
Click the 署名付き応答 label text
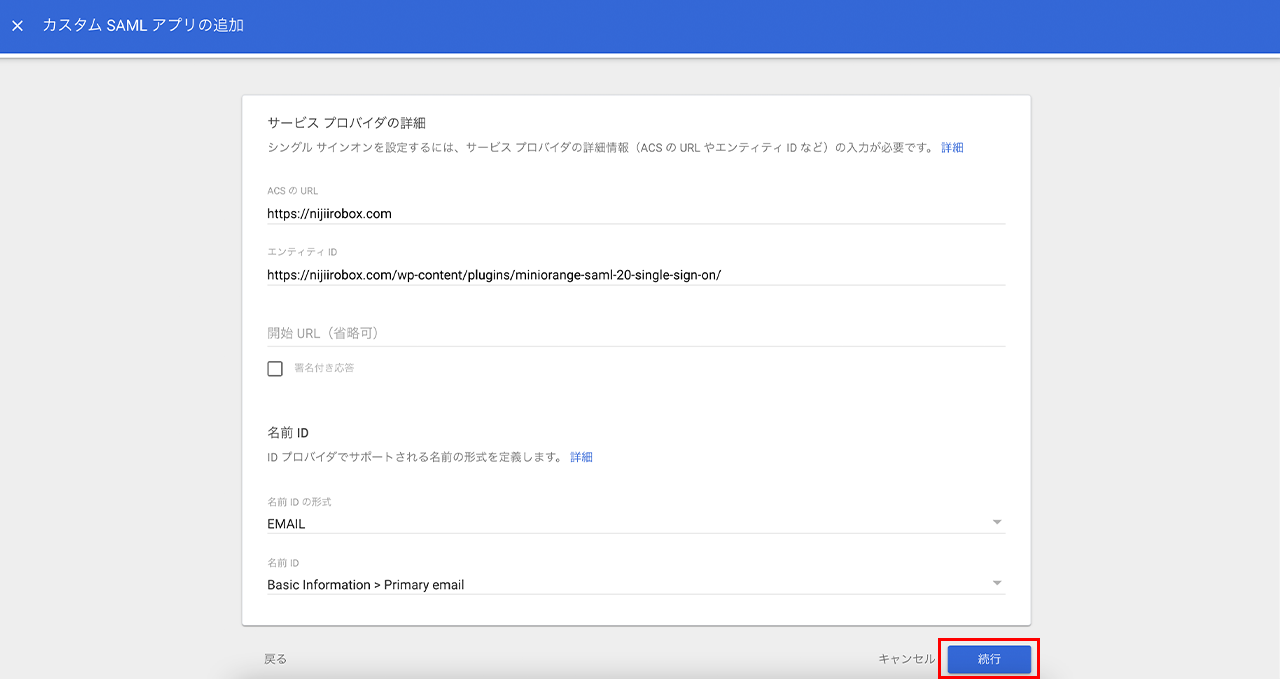(x=324, y=368)
